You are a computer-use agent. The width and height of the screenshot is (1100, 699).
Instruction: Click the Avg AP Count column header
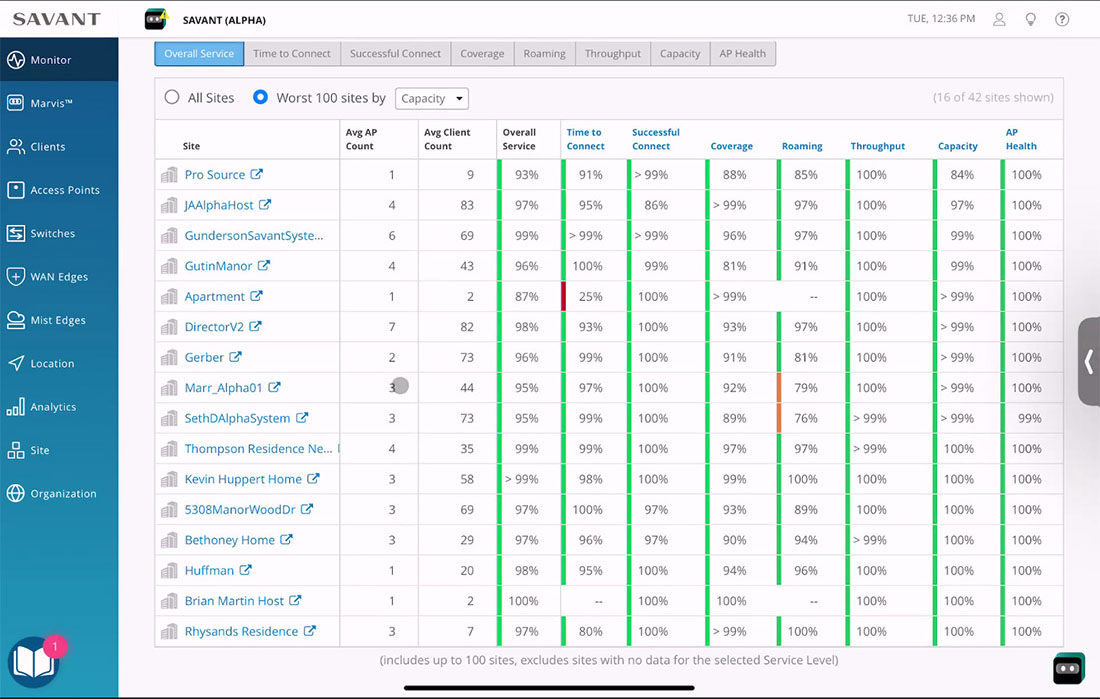click(361, 139)
